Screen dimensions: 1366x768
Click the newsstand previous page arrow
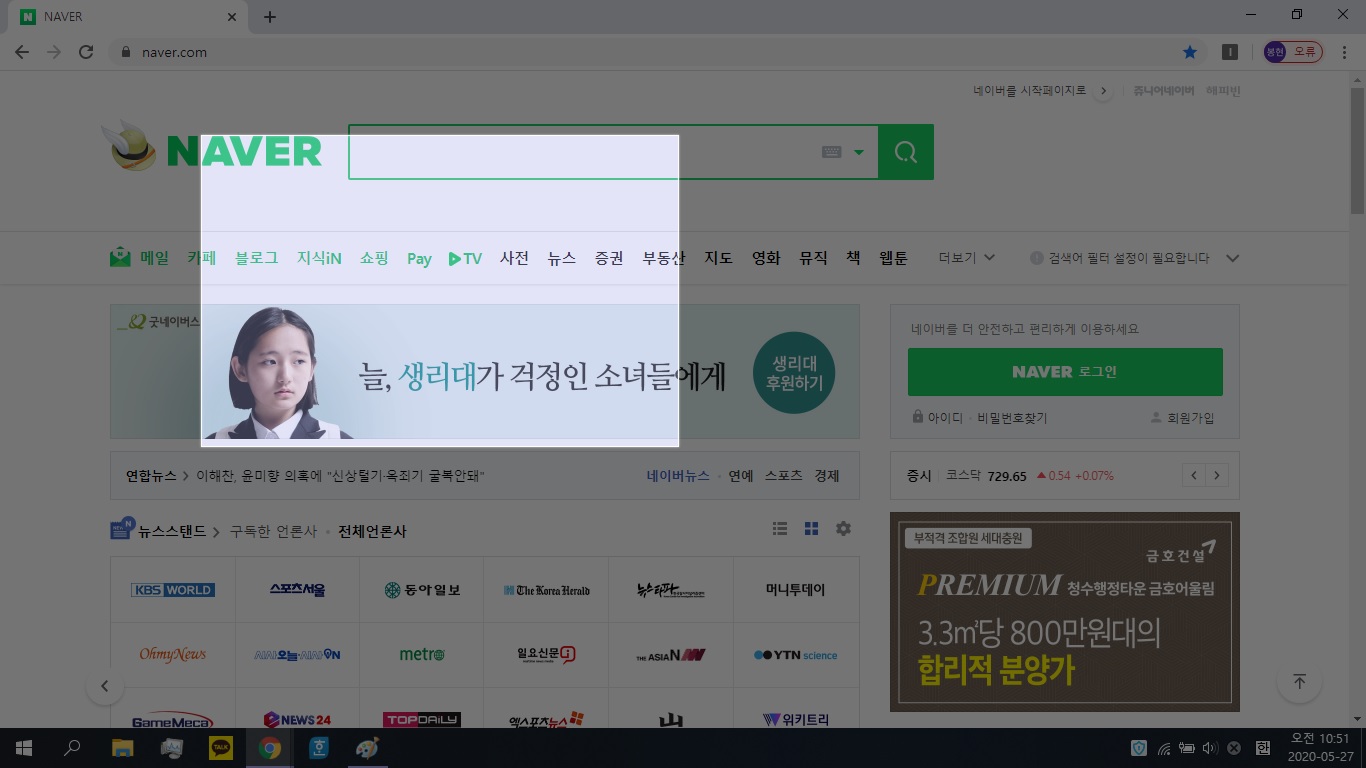click(104, 686)
